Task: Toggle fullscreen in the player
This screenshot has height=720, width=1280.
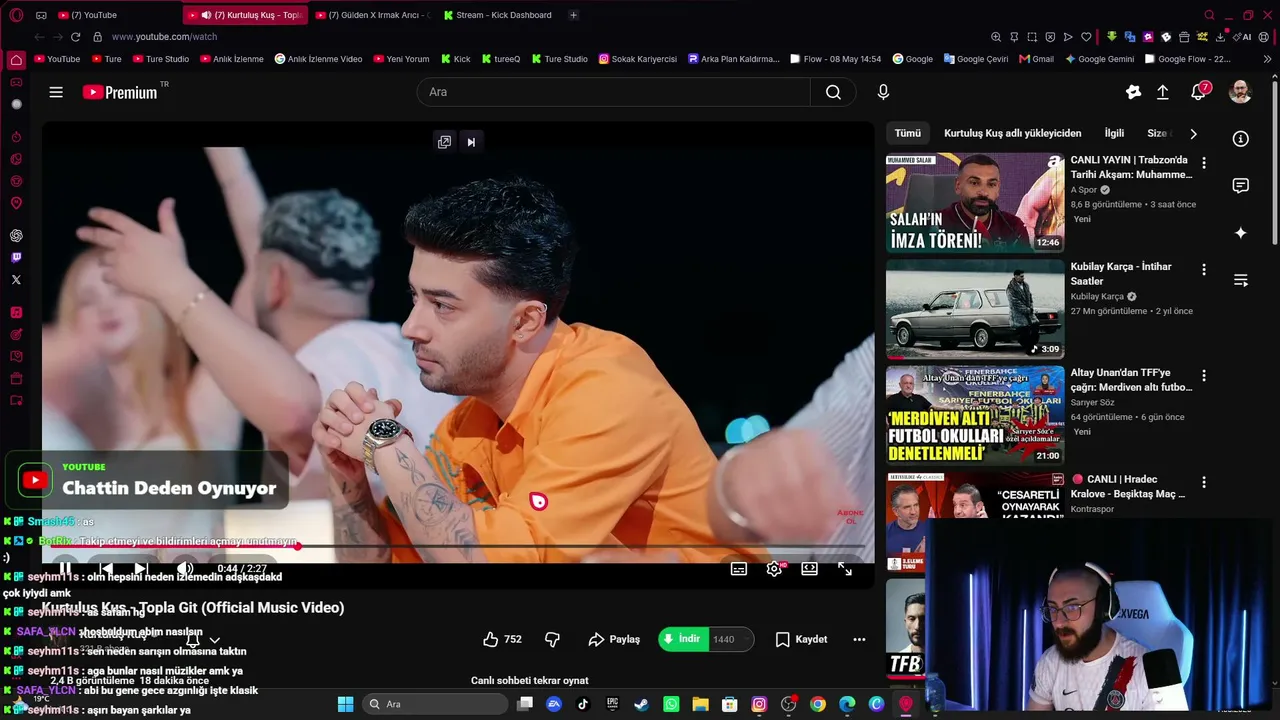Action: [845, 569]
